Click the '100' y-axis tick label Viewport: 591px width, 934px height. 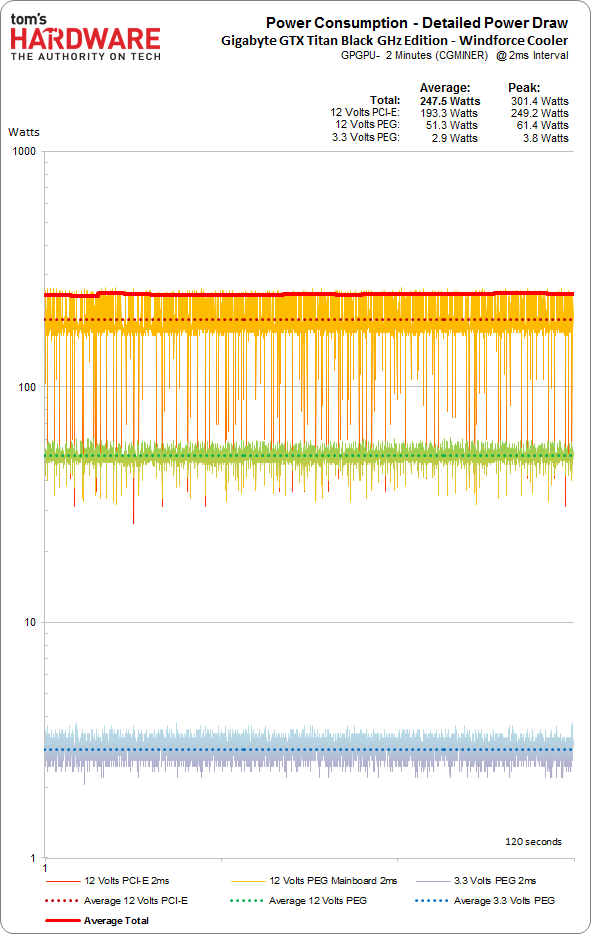point(27,387)
